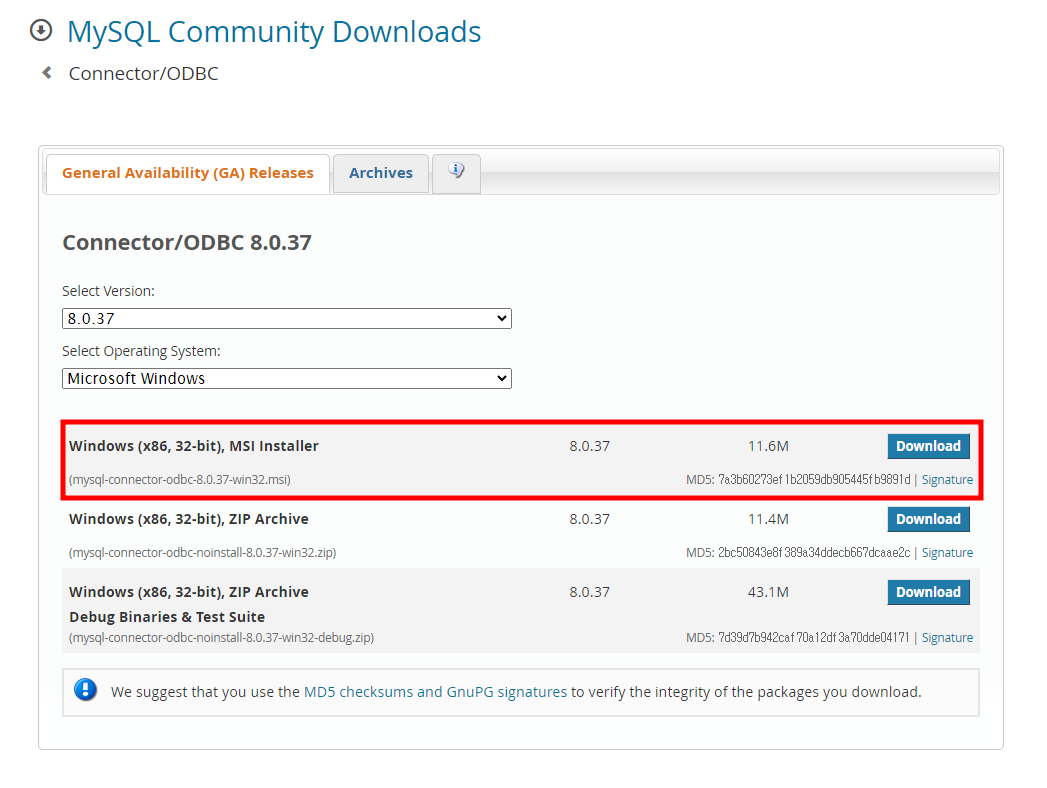The height and width of the screenshot is (788, 1047).
Task: Click the MD5 hash starting with 2bc50843
Action: 814,552
